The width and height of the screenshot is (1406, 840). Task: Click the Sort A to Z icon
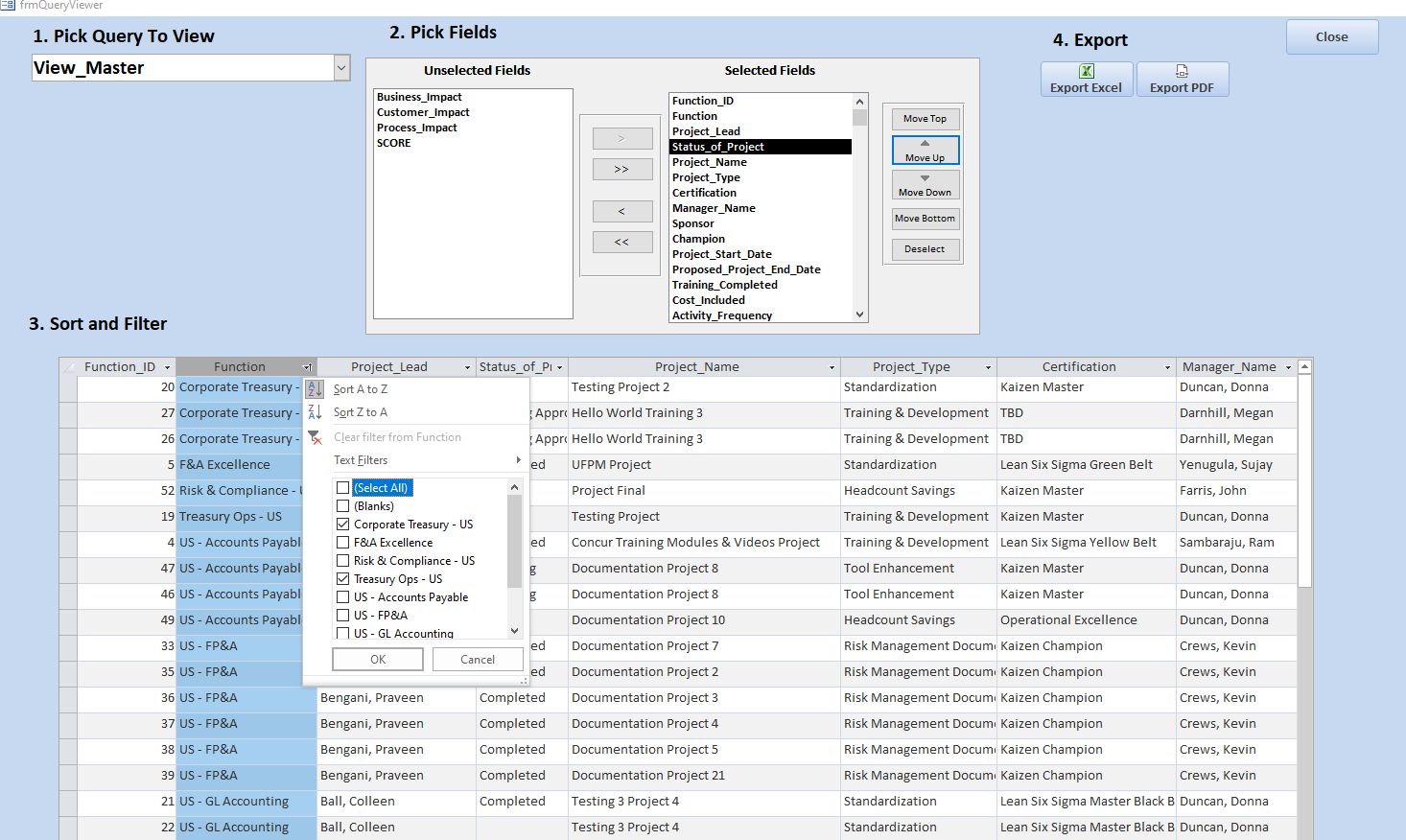pyautogui.click(x=315, y=389)
